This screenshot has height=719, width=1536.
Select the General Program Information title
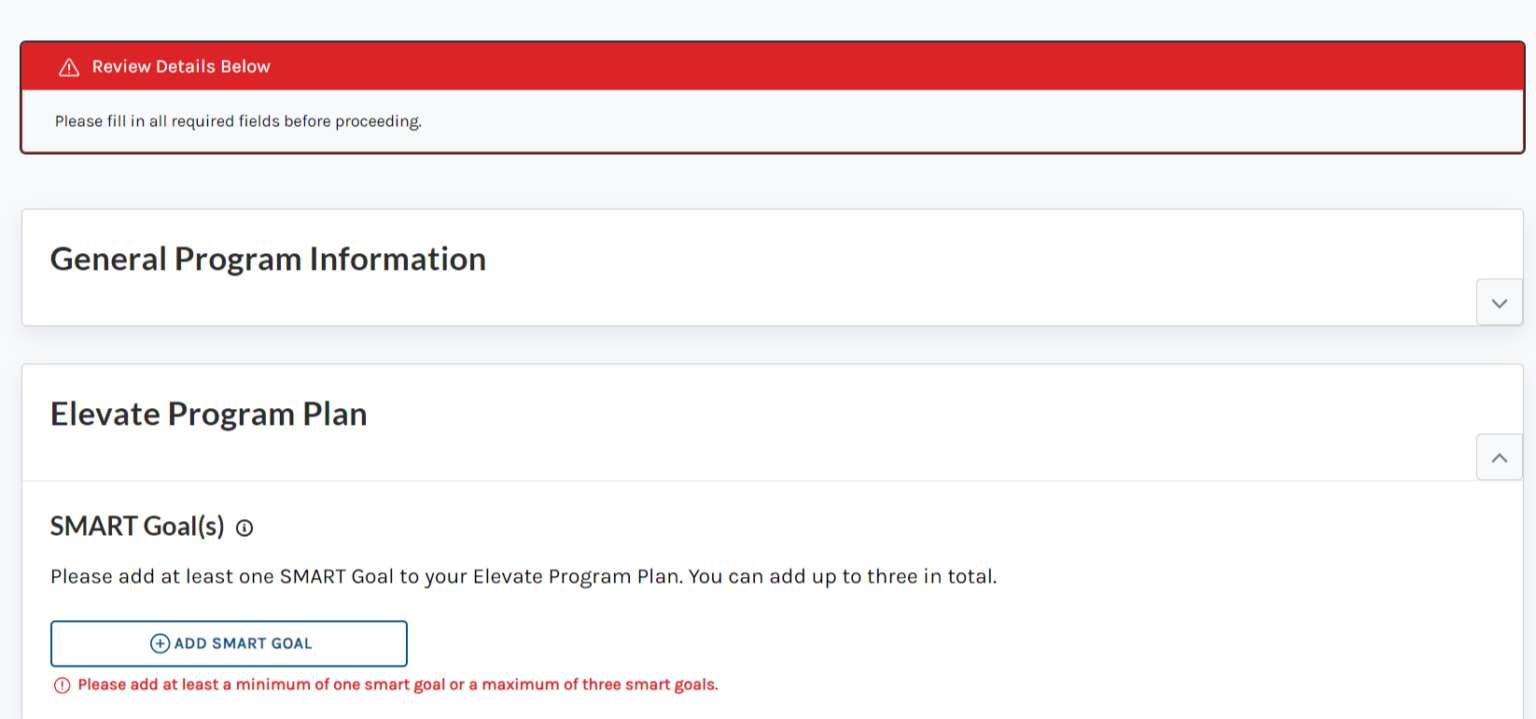pos(267,258)
